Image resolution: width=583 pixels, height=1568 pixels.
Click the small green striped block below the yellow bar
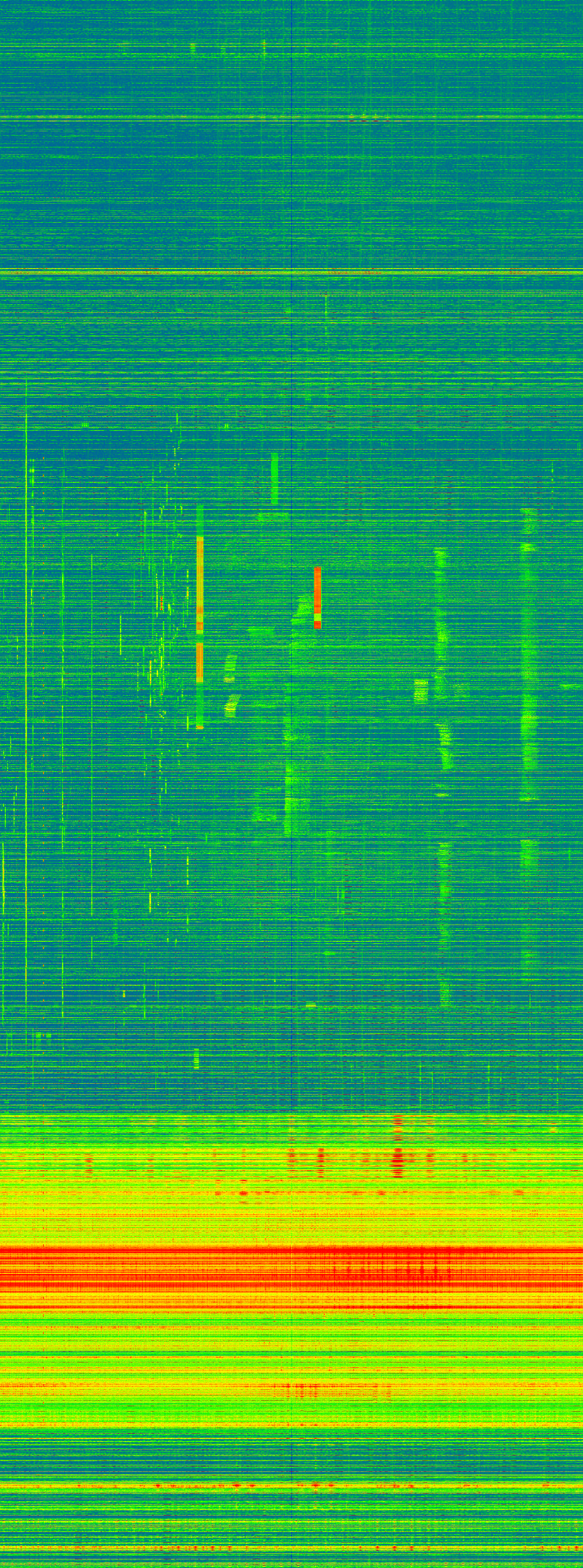[x=196, y=1058]
